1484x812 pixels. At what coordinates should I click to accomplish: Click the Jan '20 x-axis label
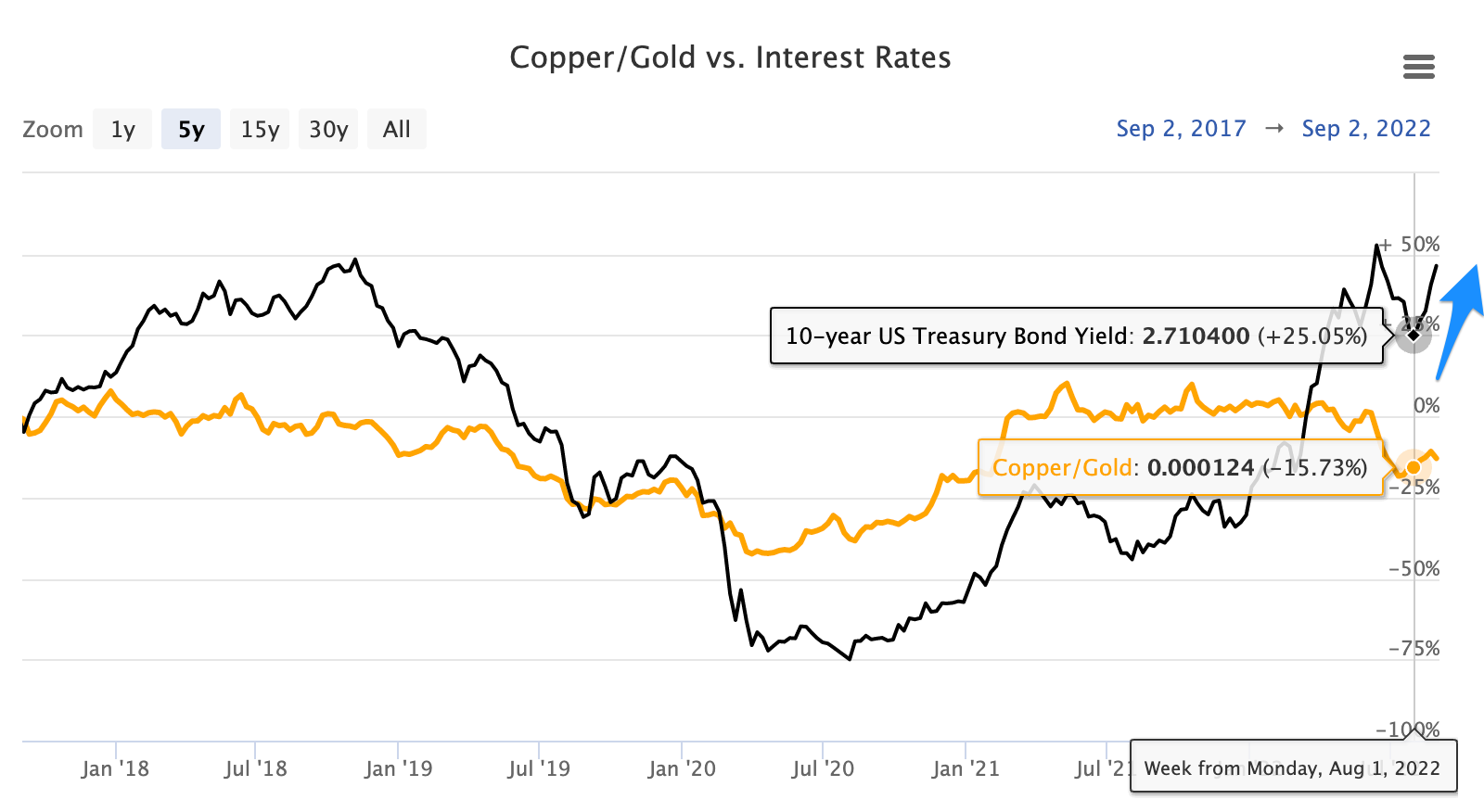(x=682, y=768)
